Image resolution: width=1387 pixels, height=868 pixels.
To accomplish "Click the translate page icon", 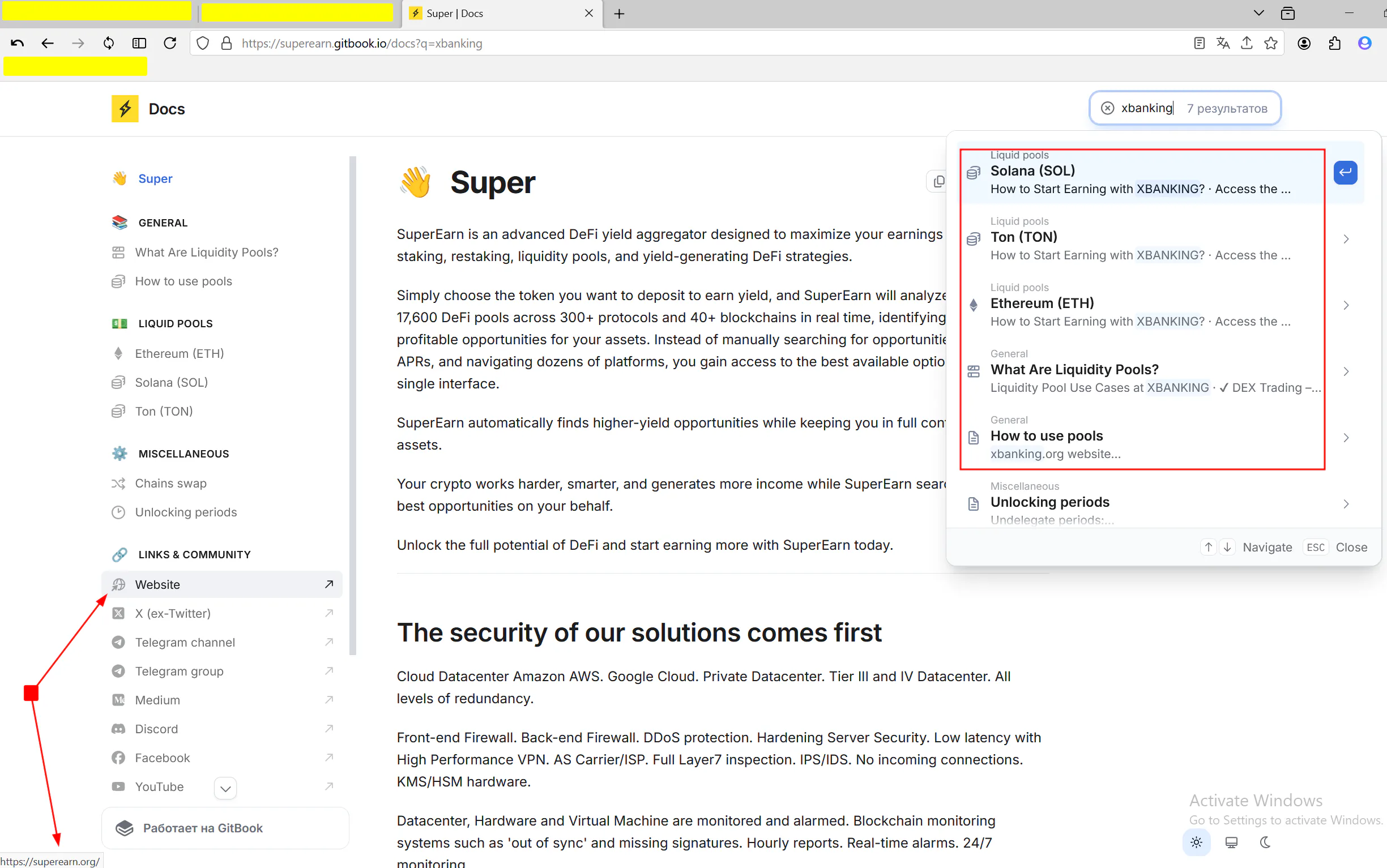I will 1223,43.
